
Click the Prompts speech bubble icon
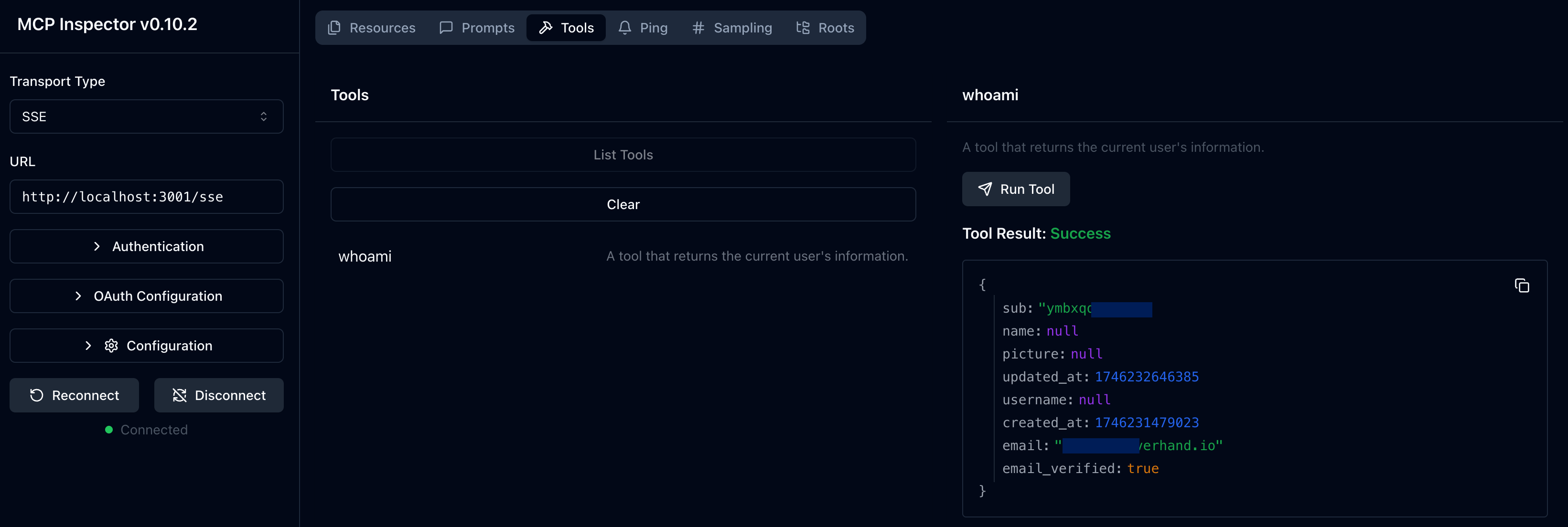(446, 27)
